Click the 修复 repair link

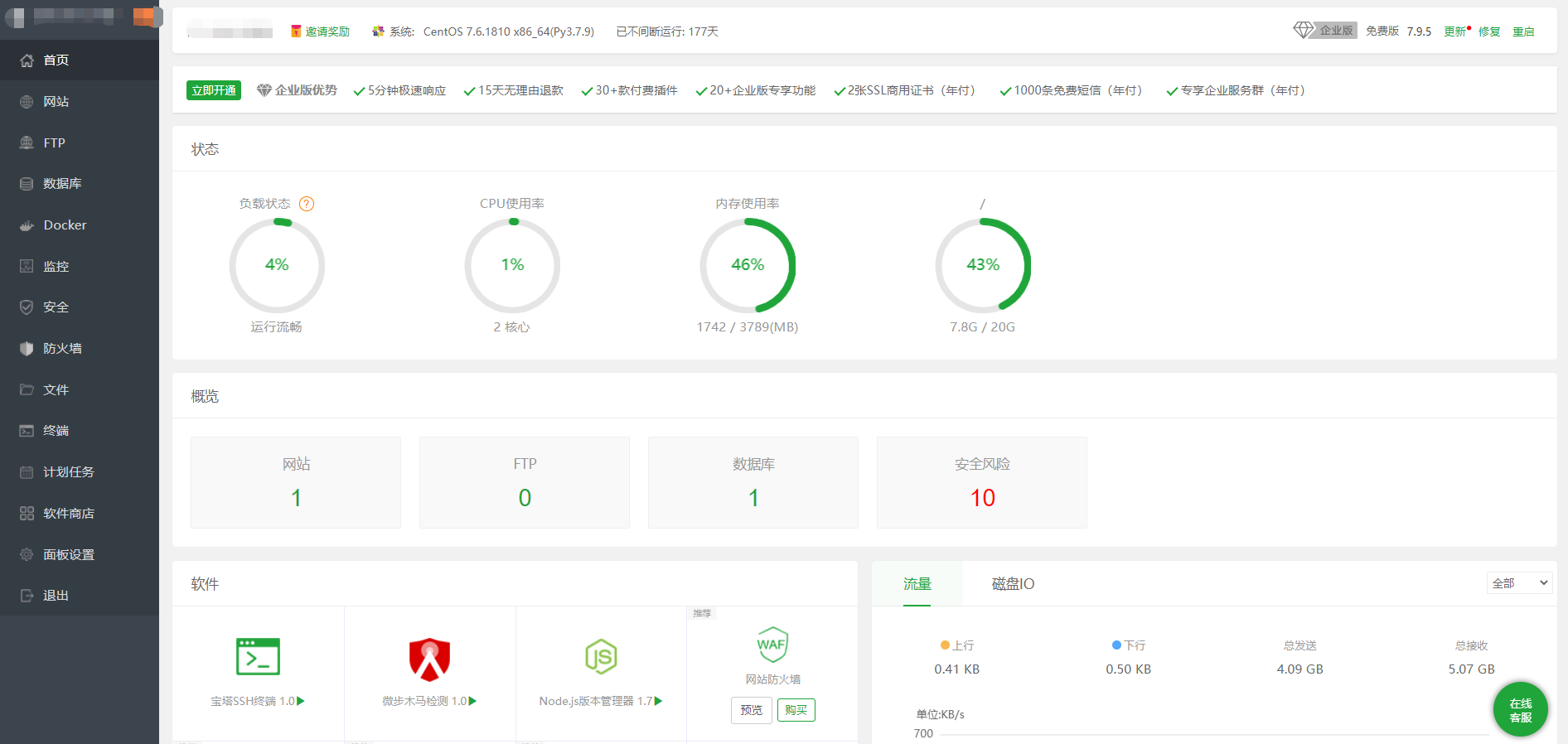click(x=1488, y=31)
